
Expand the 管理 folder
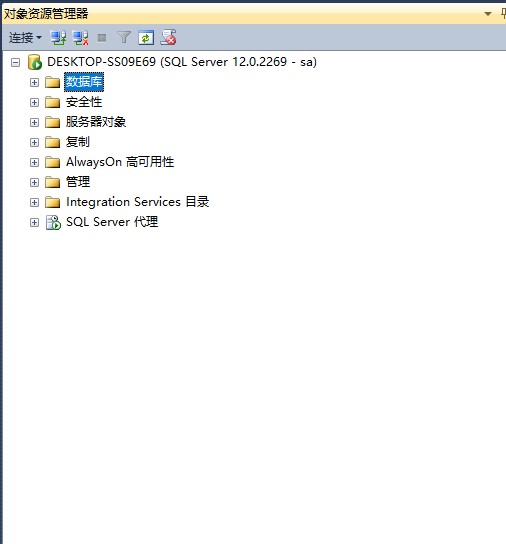pyautogui.click(x=34, y=182)
